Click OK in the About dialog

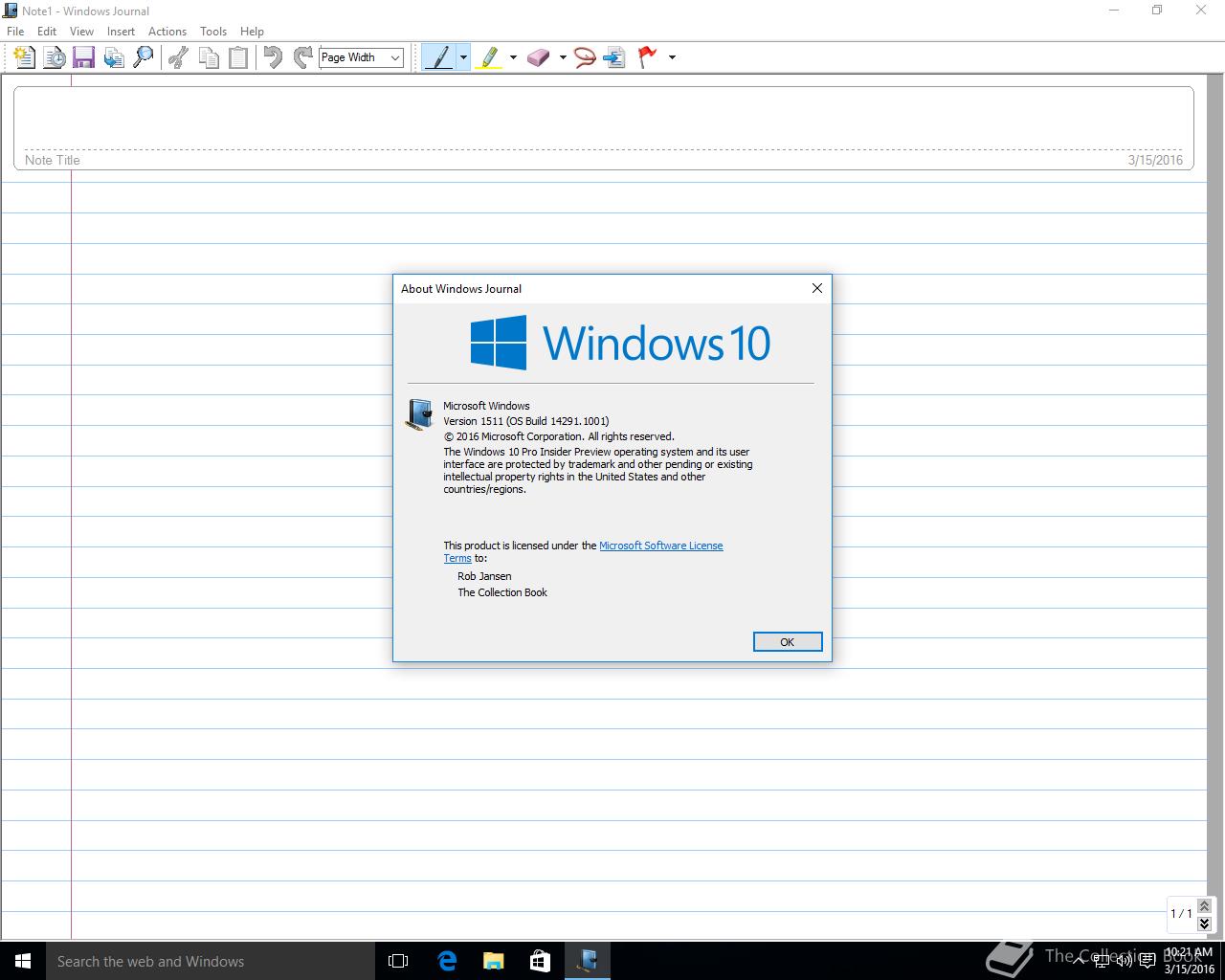click(x=788, y=642)
